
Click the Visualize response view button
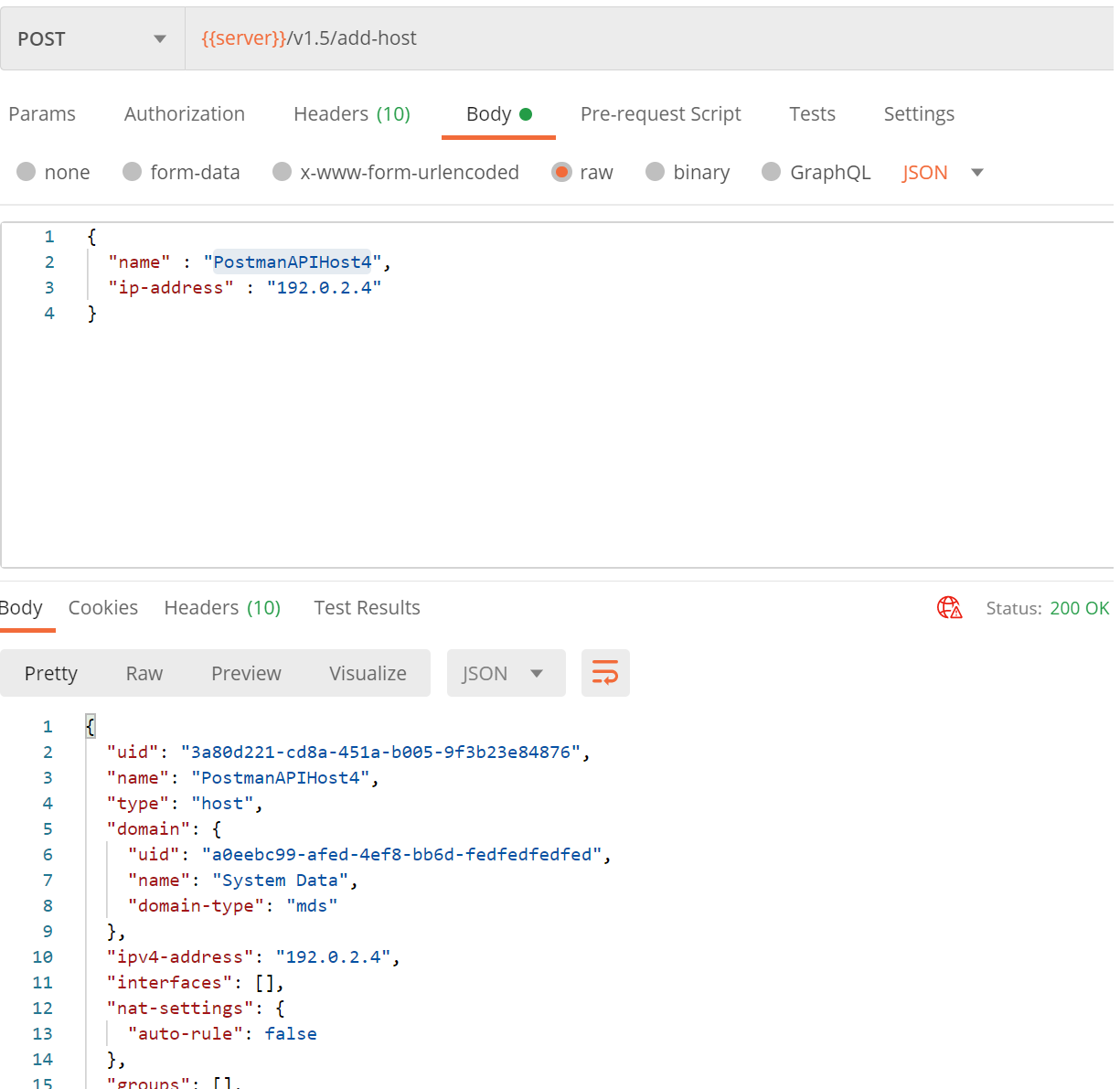pyautogui.click(x=368, y=673)
